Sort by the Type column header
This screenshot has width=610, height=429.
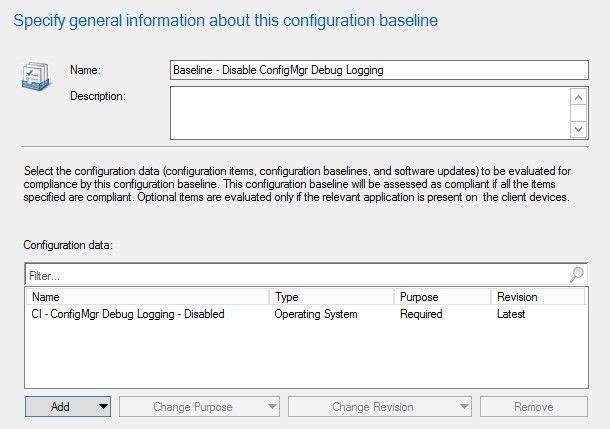(x=331, y=297)
